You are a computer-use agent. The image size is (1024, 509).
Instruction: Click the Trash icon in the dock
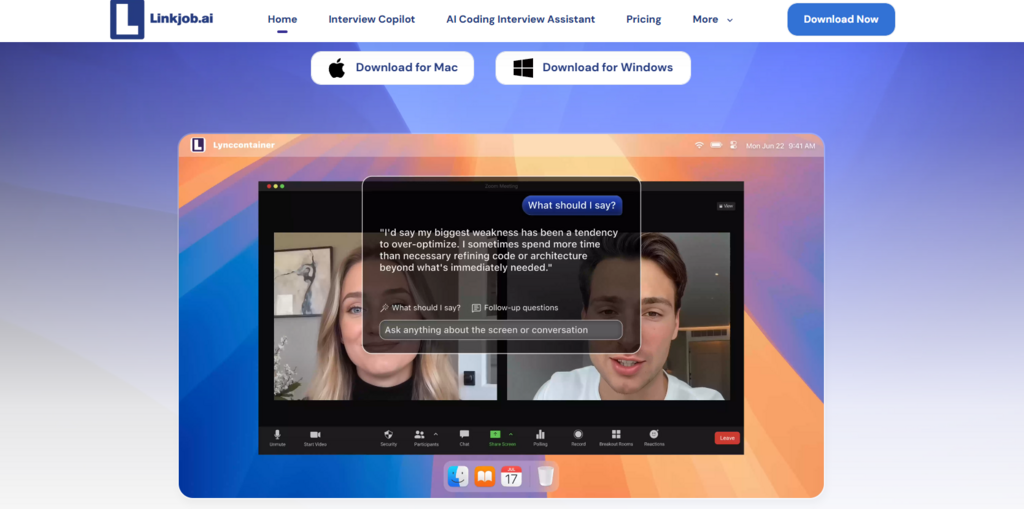tap(546, 477)
